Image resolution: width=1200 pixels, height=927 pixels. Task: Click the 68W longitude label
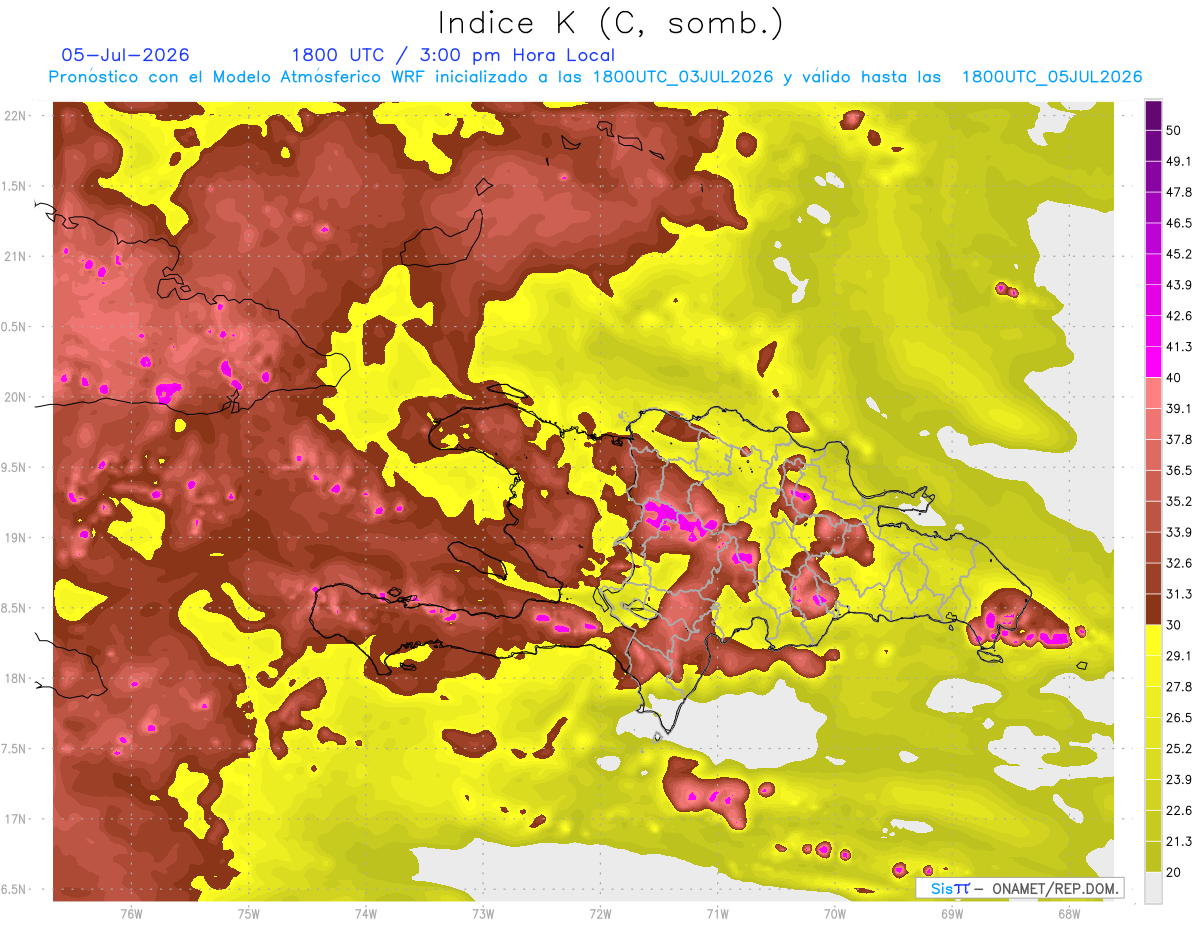coord(1068,913)
